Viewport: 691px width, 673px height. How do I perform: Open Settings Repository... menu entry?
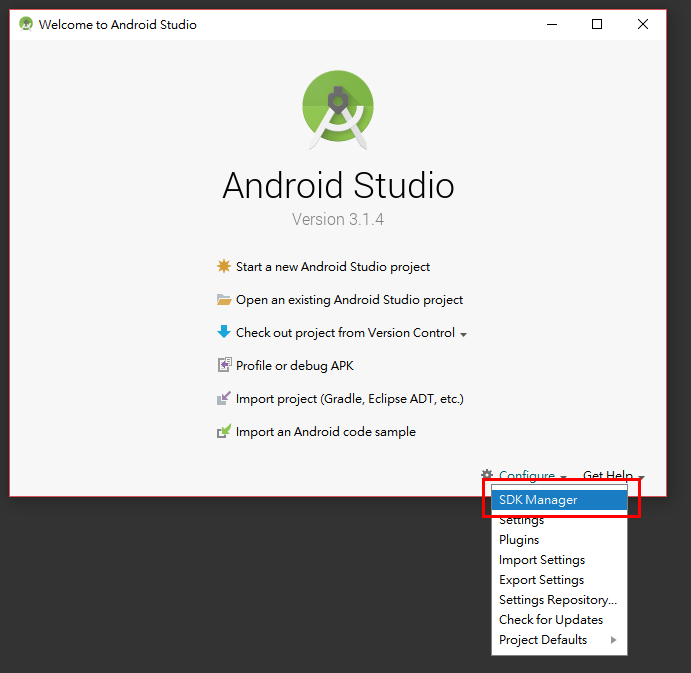559,599
